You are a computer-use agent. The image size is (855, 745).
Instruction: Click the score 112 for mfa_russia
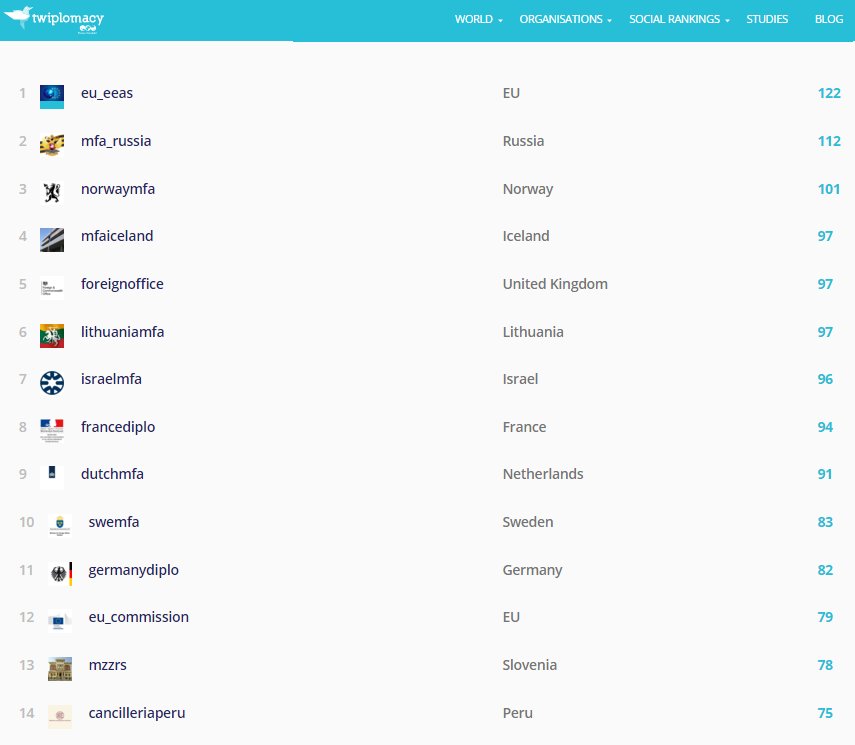(x=829, y=141)
